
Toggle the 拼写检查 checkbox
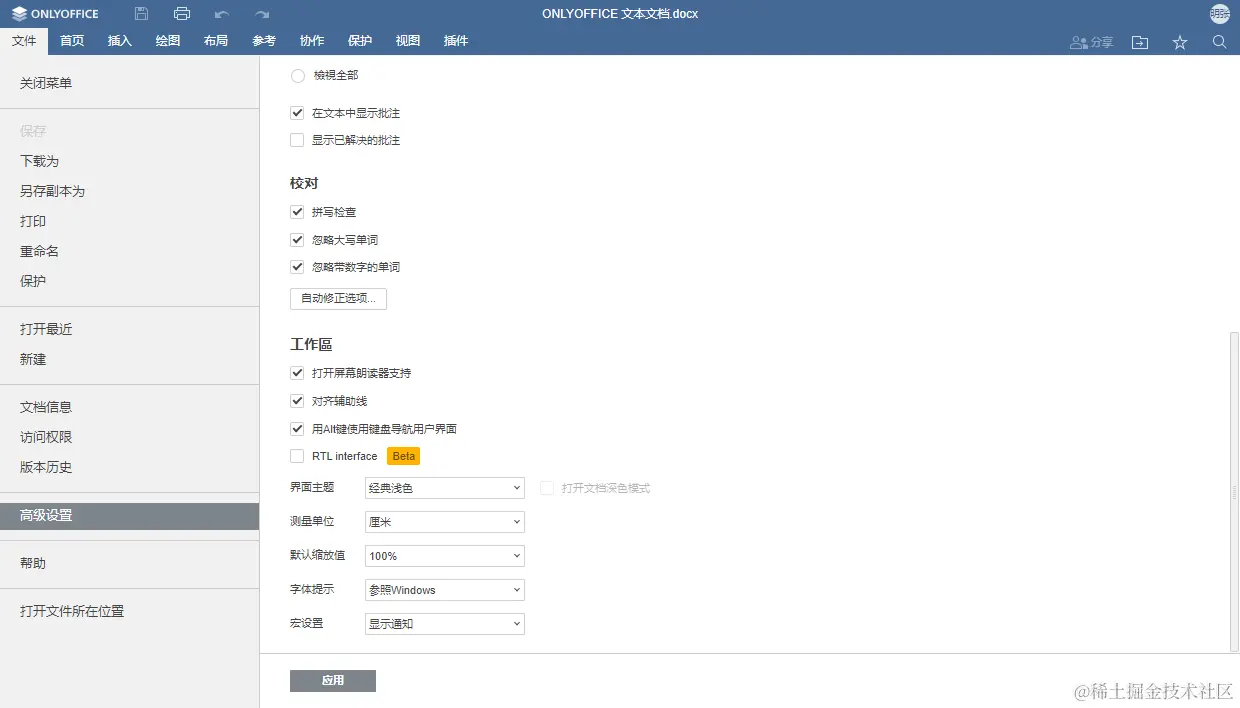297,212
